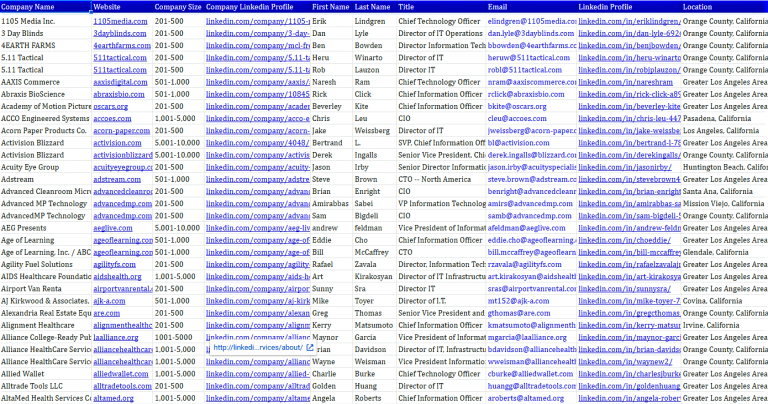
Task: Follow the acorn-paper.com link
Action: click(x=121, y=131)
